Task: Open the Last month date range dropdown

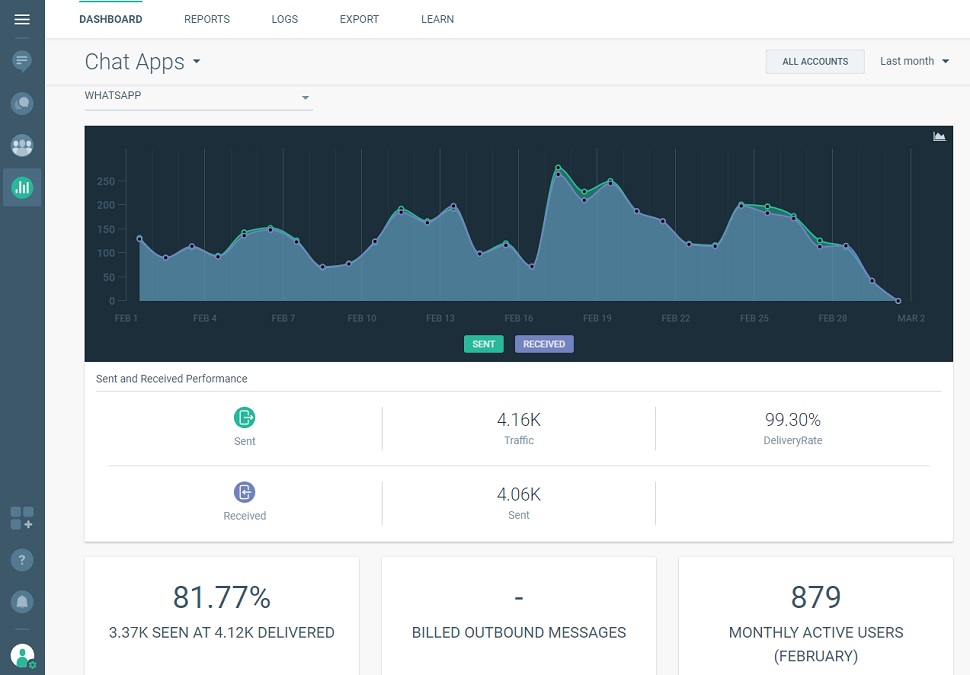Action: pos(914,61)
